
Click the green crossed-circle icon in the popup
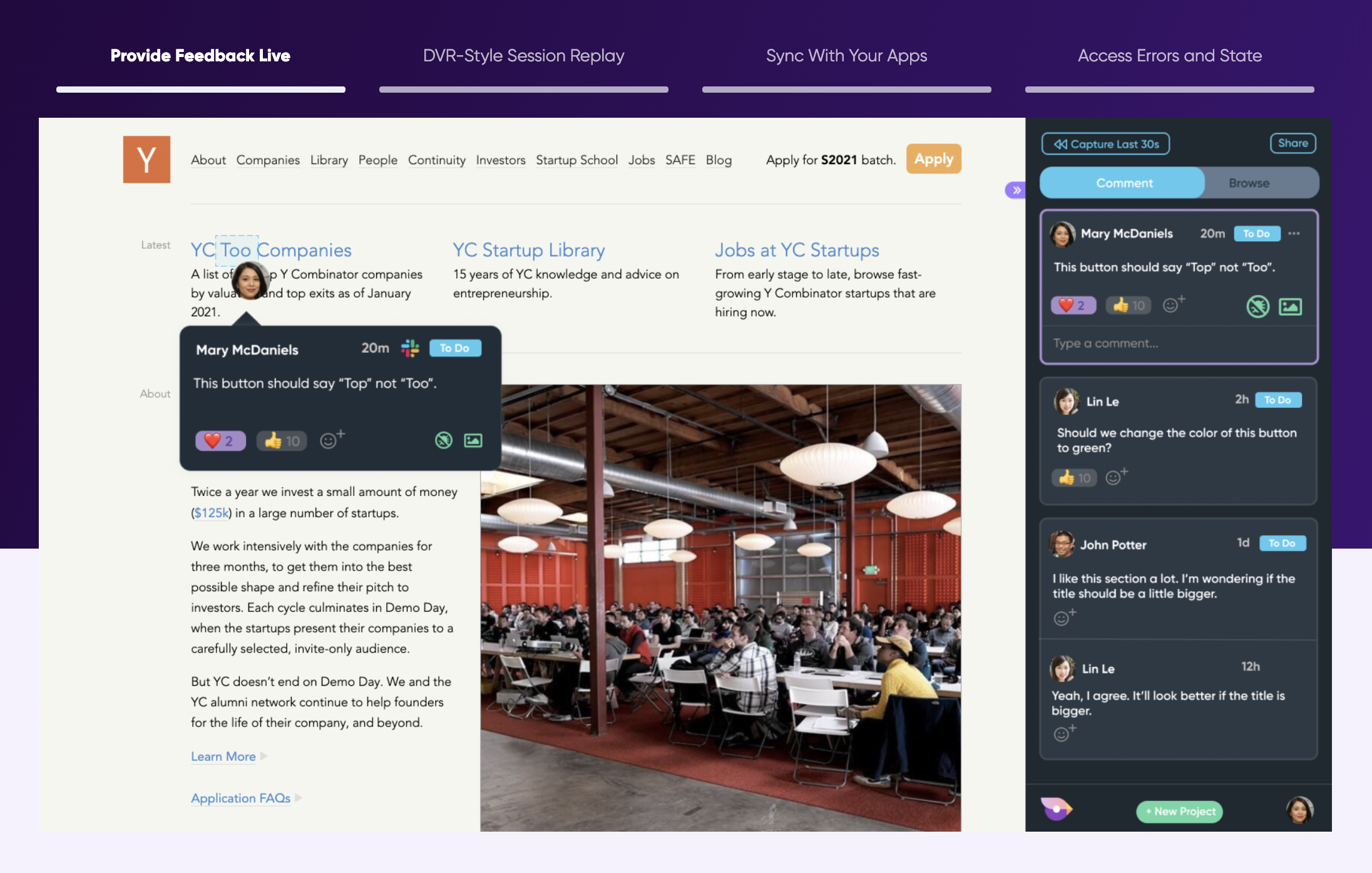[x=444, y=441]
